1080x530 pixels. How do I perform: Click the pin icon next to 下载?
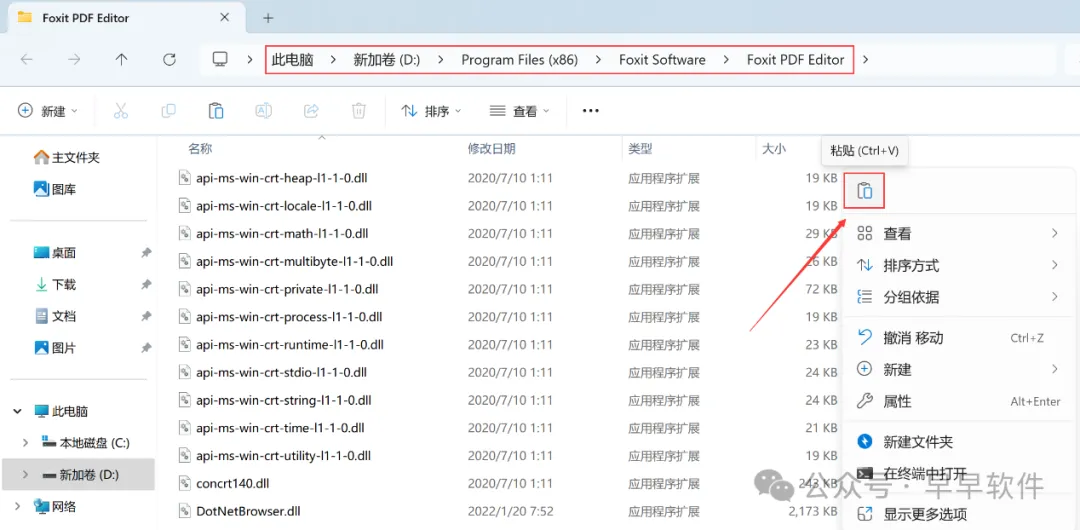(145, 285)
